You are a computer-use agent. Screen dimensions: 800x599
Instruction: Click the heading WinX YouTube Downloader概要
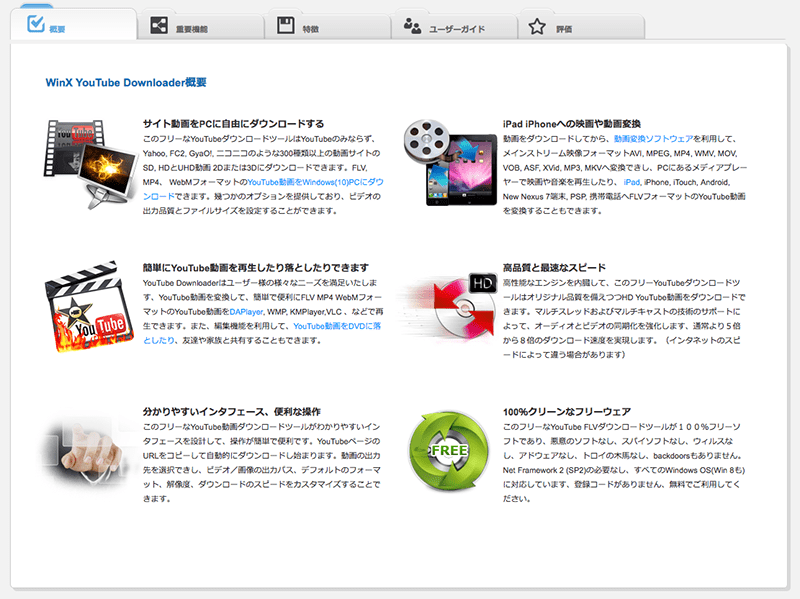pos(126,83)
